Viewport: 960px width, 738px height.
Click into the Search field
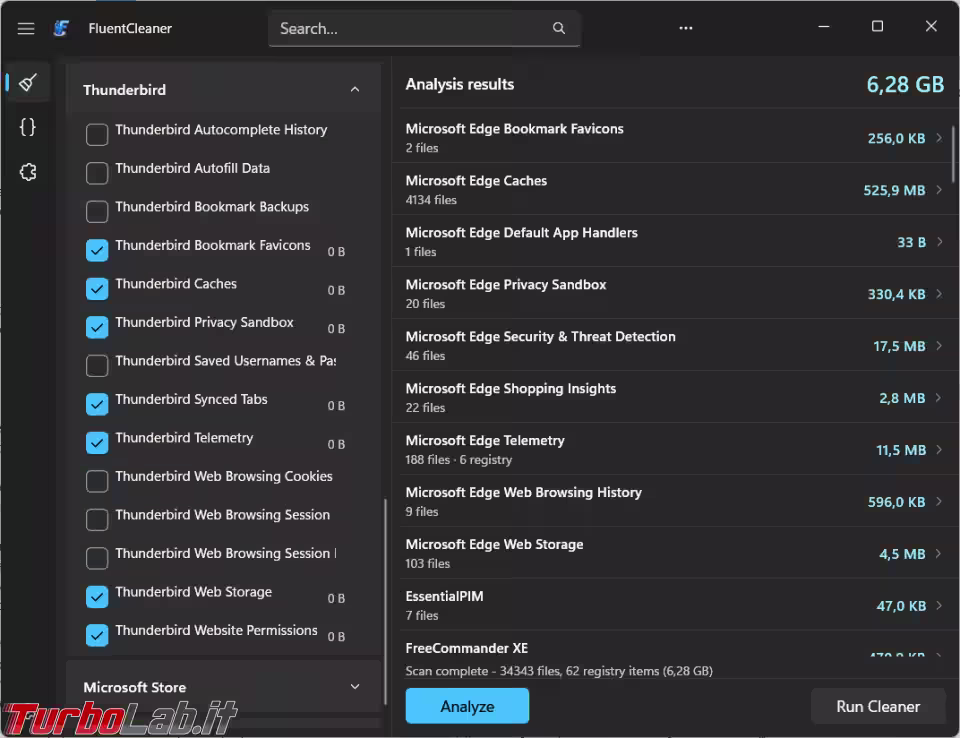pos(424,28)
